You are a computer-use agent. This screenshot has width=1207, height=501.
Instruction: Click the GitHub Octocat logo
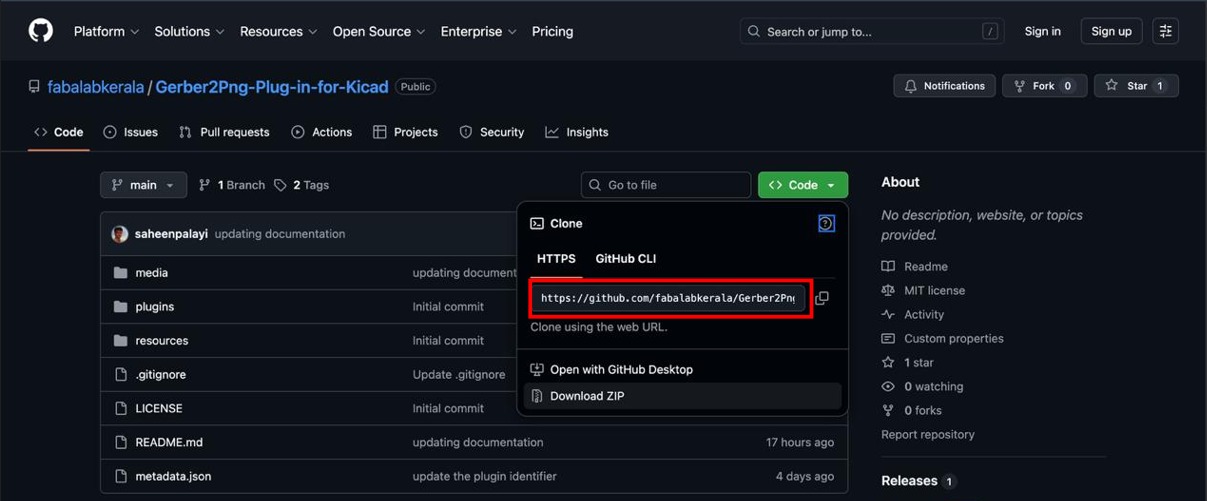pyautogui.click(x=41, y=31)
